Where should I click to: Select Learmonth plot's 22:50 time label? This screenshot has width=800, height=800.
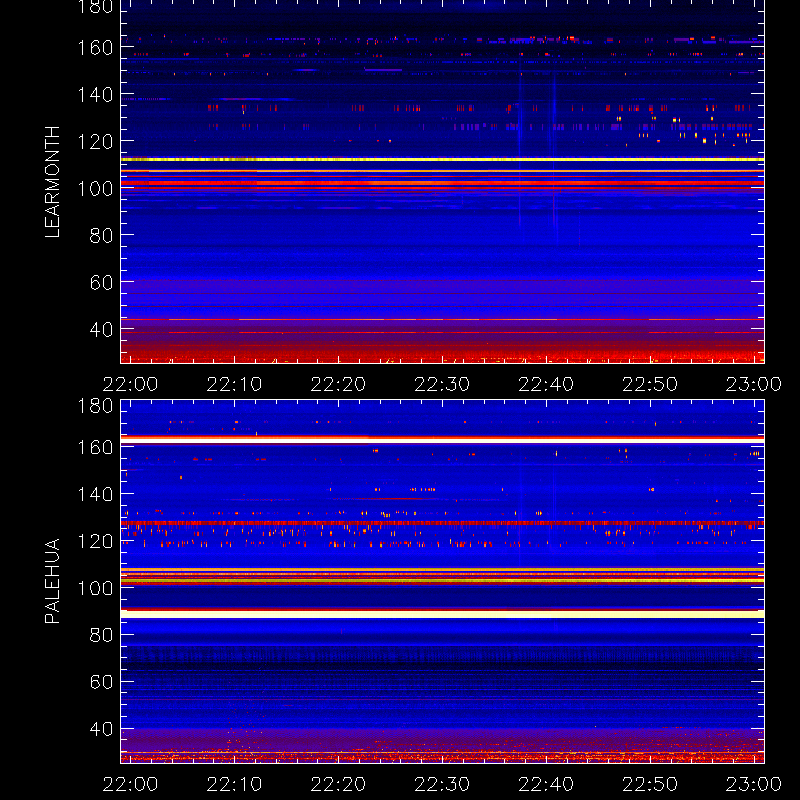(650, 384)
